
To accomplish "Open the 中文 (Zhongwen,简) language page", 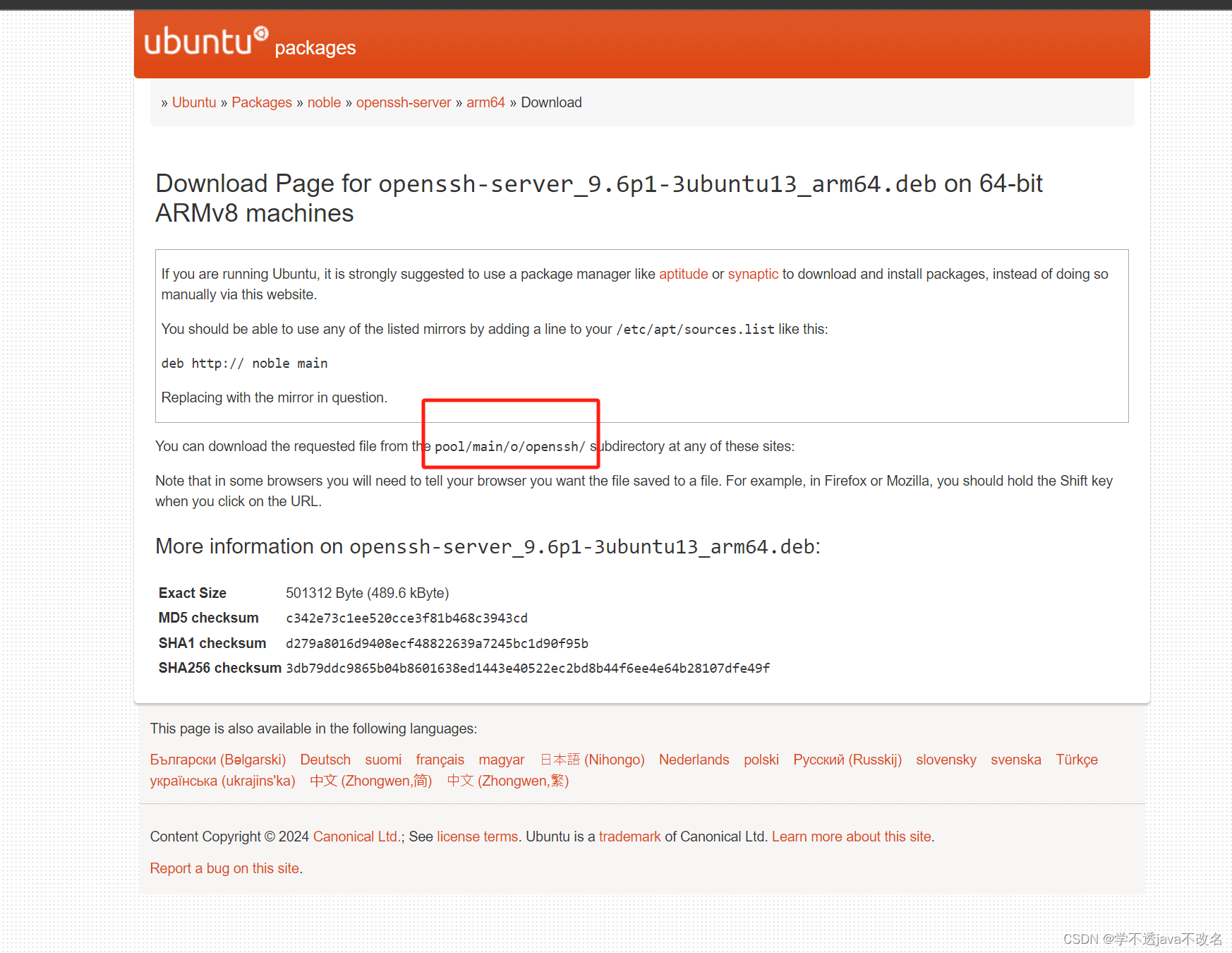I will [x=370, y=781].
